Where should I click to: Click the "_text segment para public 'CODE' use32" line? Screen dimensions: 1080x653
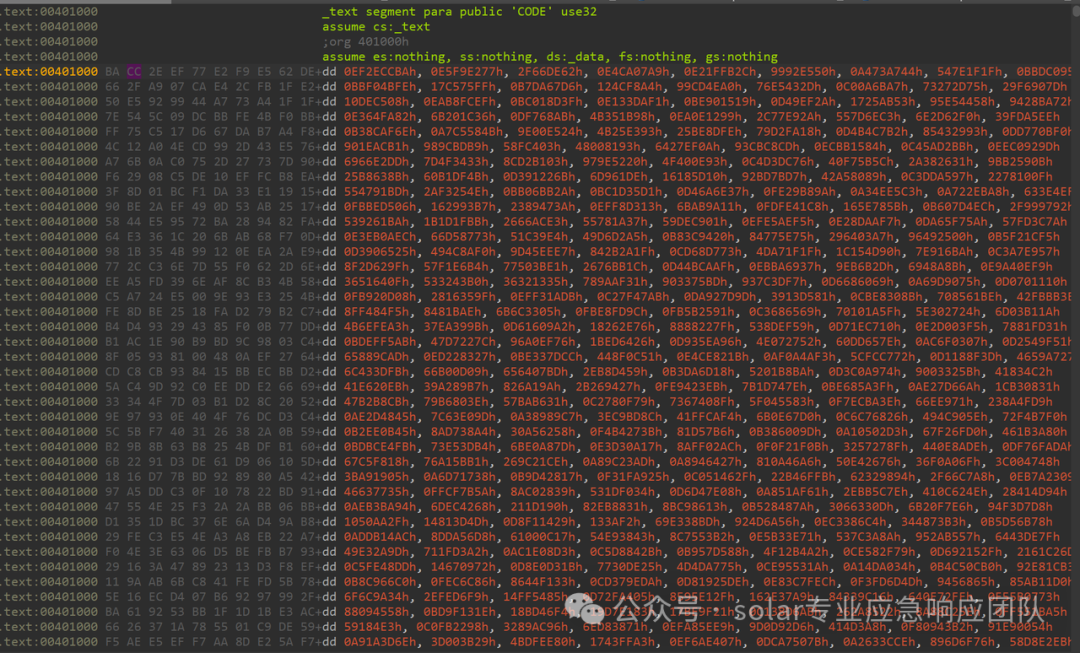coord(459,12)
